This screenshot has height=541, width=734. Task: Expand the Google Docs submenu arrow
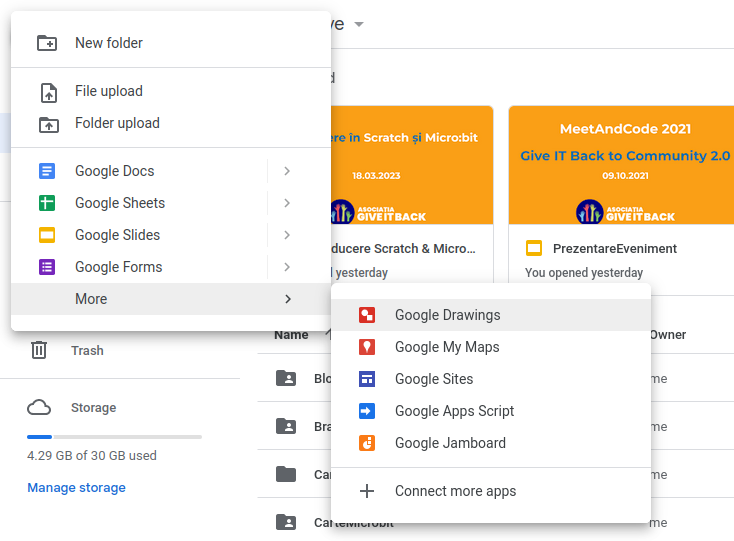pos(287,171)
